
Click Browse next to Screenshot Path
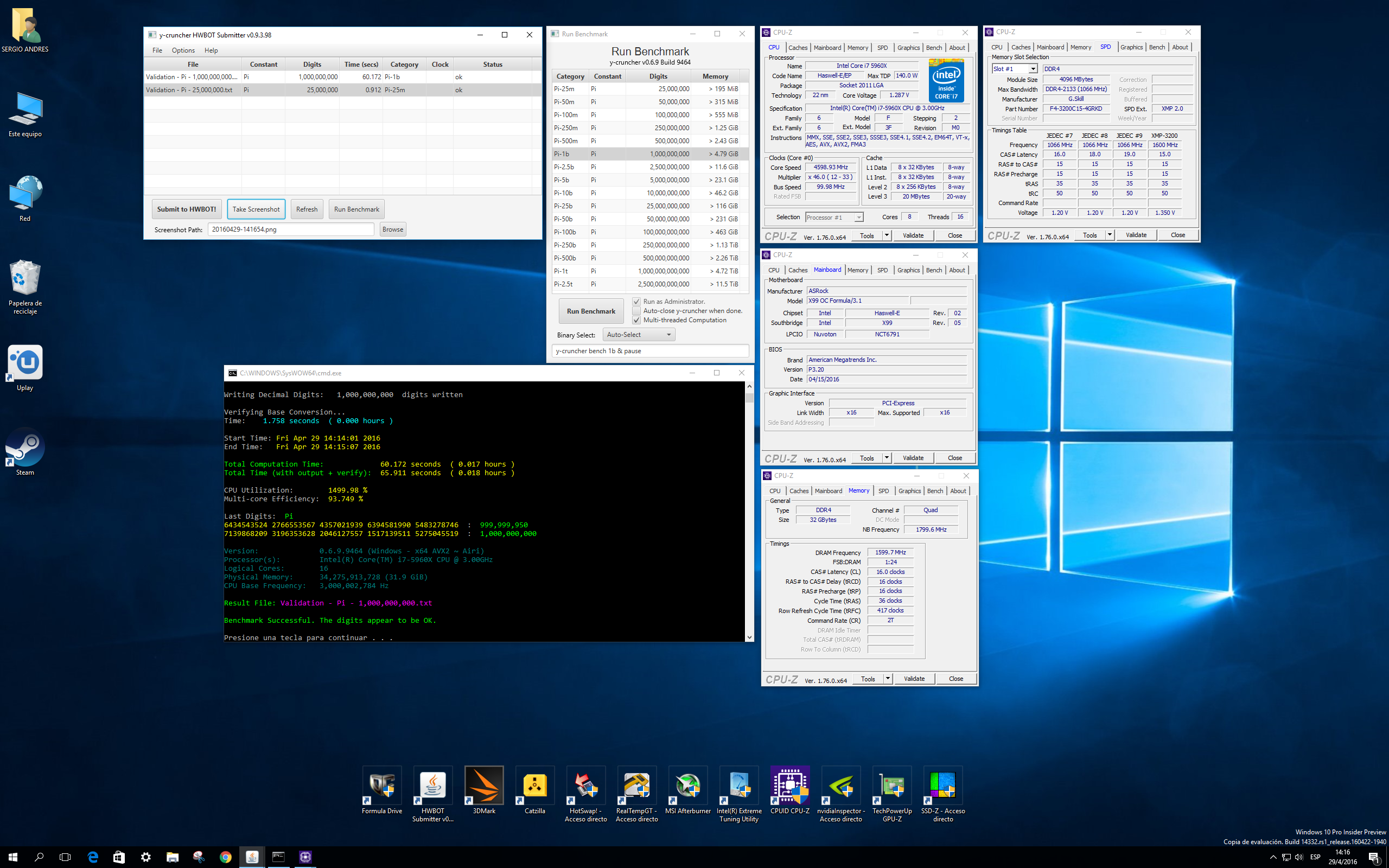(393, 229)
